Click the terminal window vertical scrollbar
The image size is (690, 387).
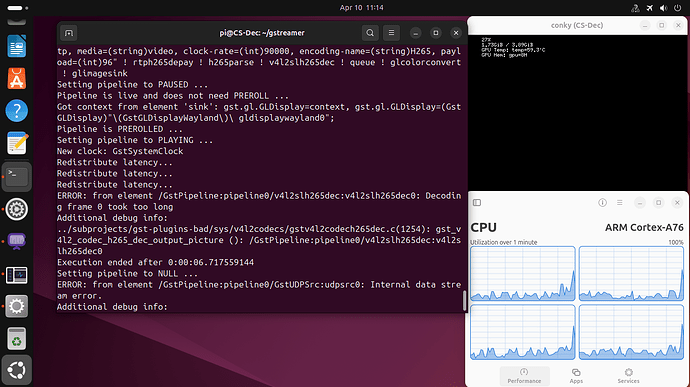click(464, 300)
